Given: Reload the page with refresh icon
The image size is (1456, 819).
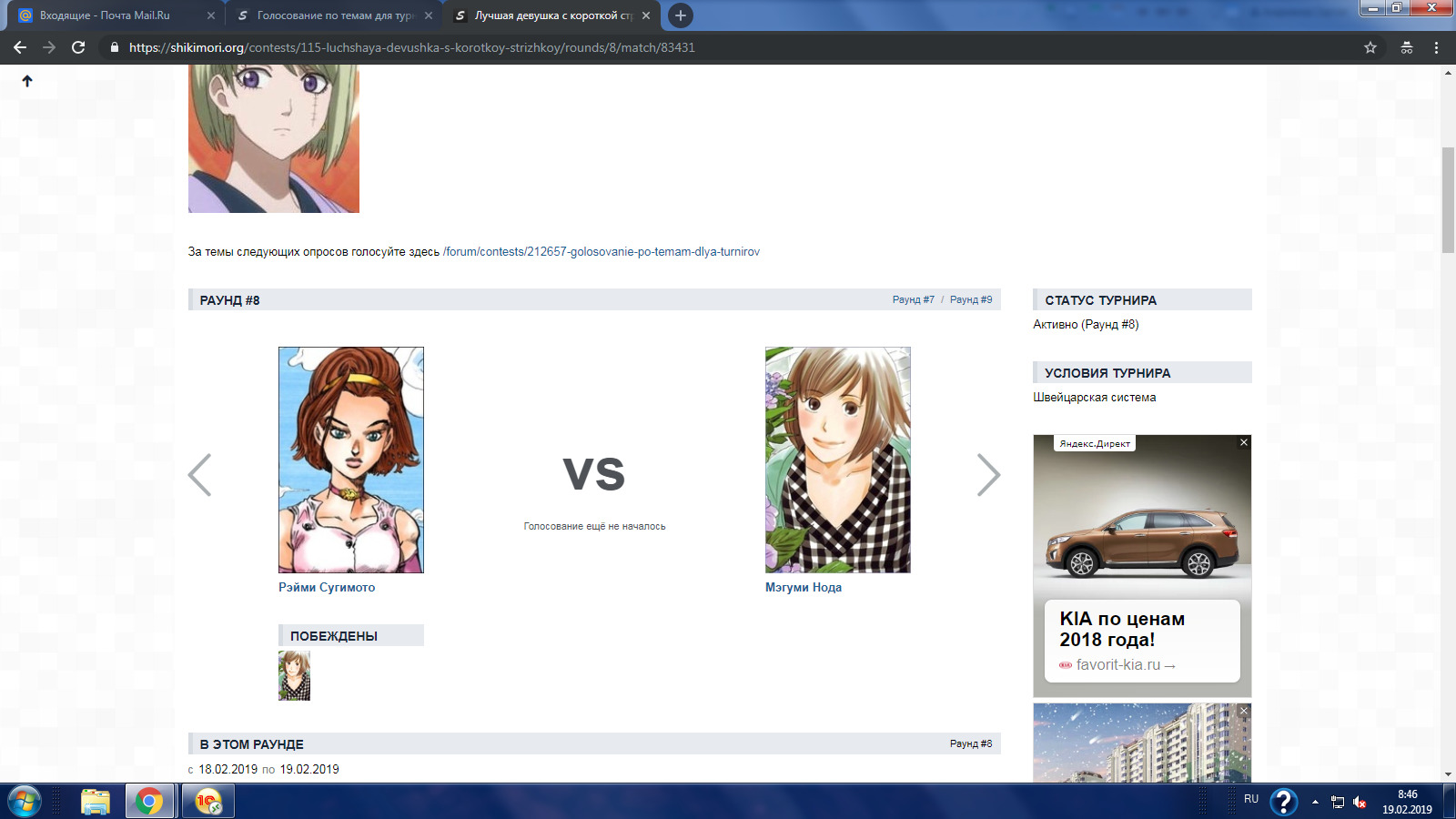Looking at the screenshot, I should click(78, 47).
